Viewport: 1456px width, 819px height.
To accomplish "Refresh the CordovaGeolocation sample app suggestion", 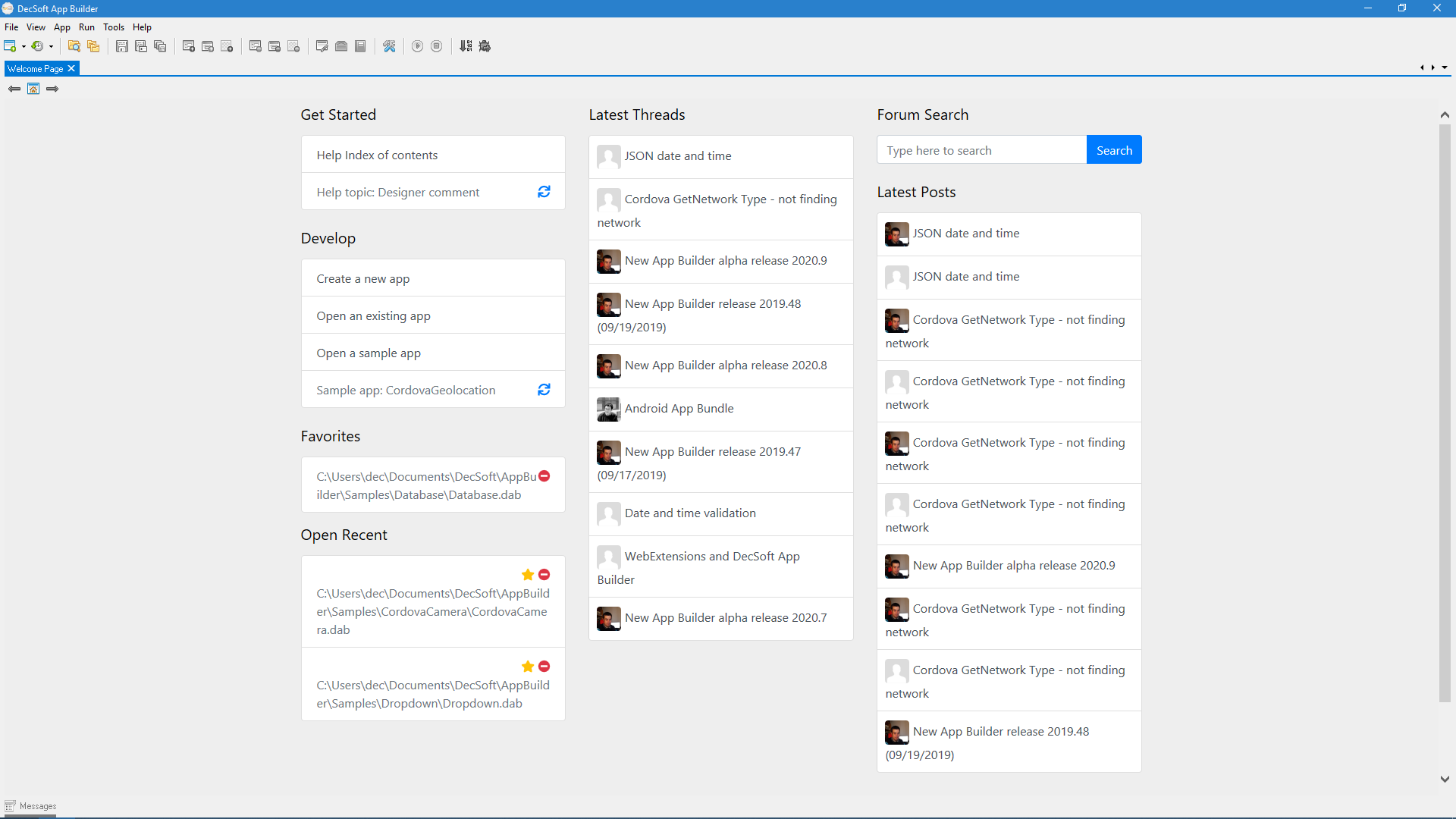I will pos(544,390).
